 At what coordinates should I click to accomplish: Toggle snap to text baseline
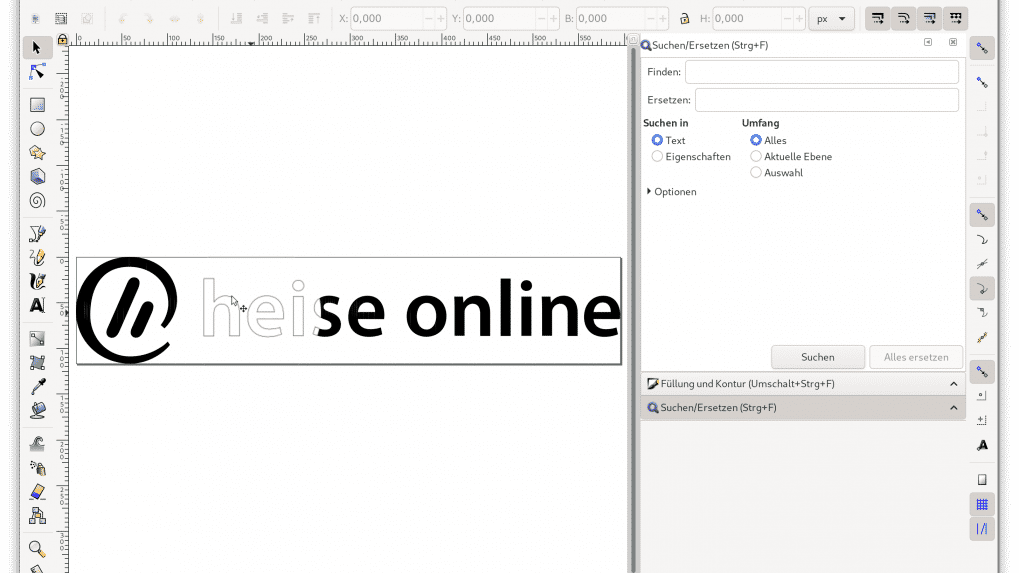(x=982, y=446)
